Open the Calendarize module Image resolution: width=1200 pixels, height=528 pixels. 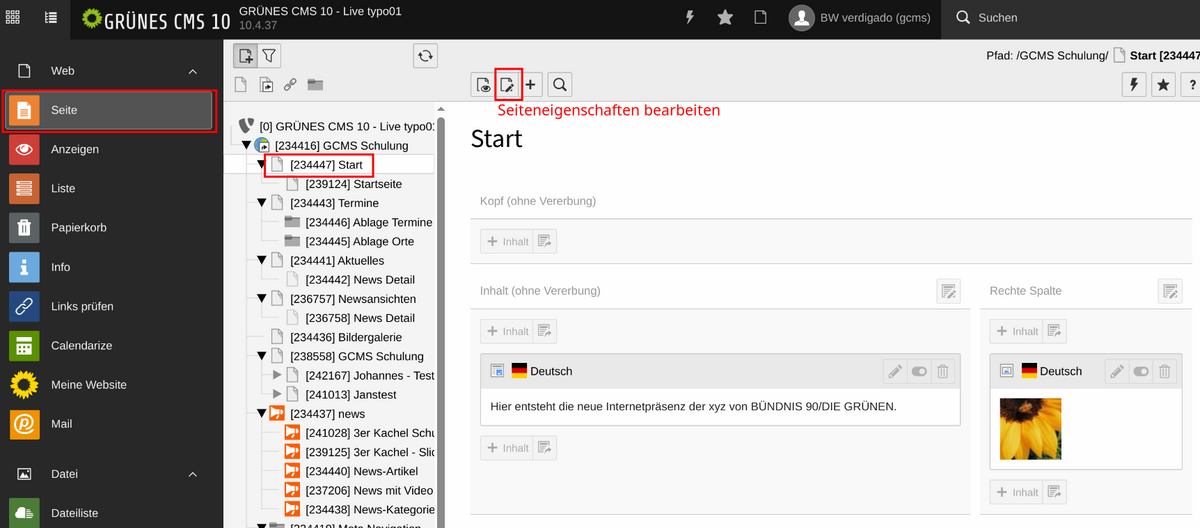pos(110,345)
